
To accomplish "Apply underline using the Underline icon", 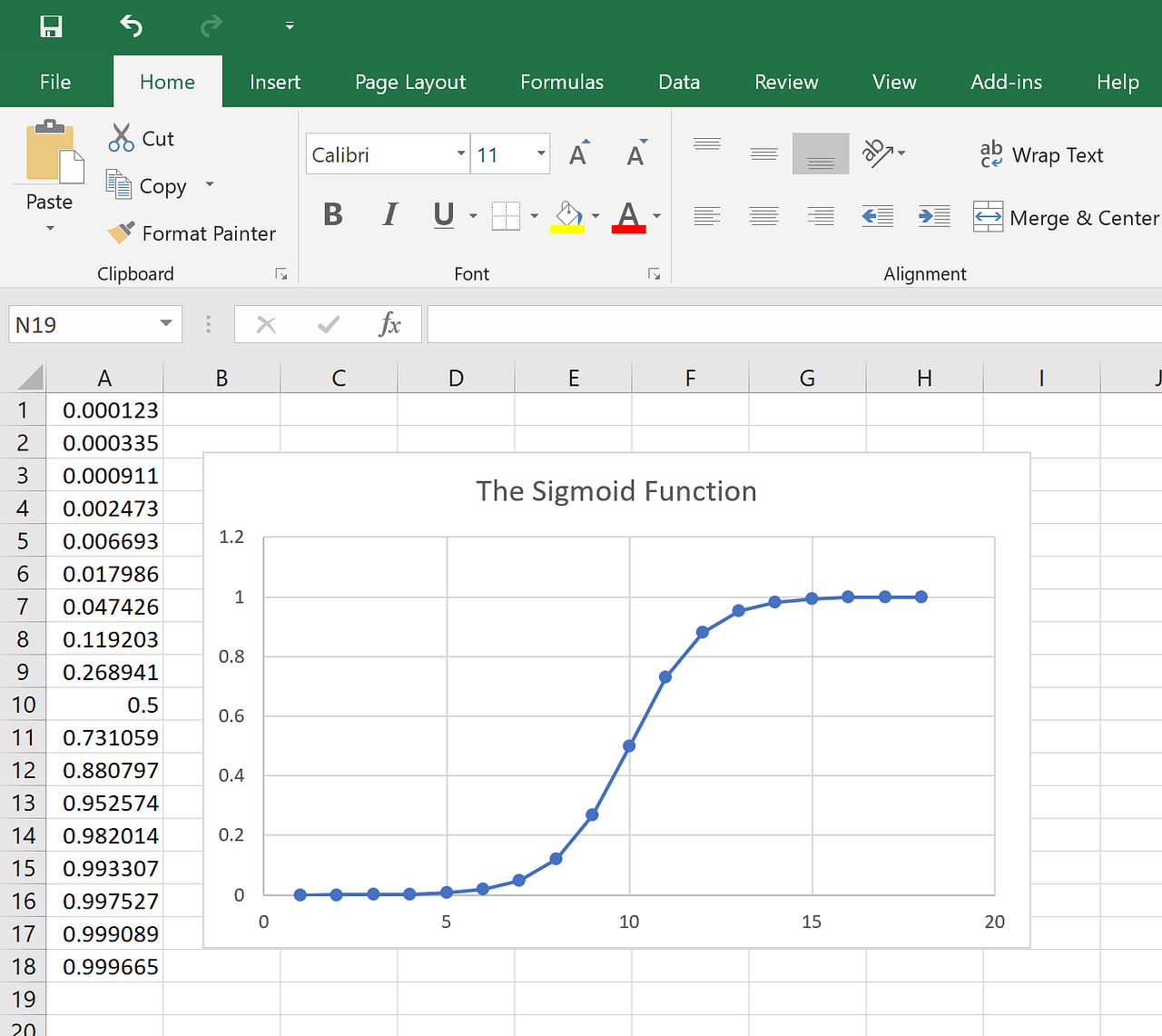I will pos(442,215).
